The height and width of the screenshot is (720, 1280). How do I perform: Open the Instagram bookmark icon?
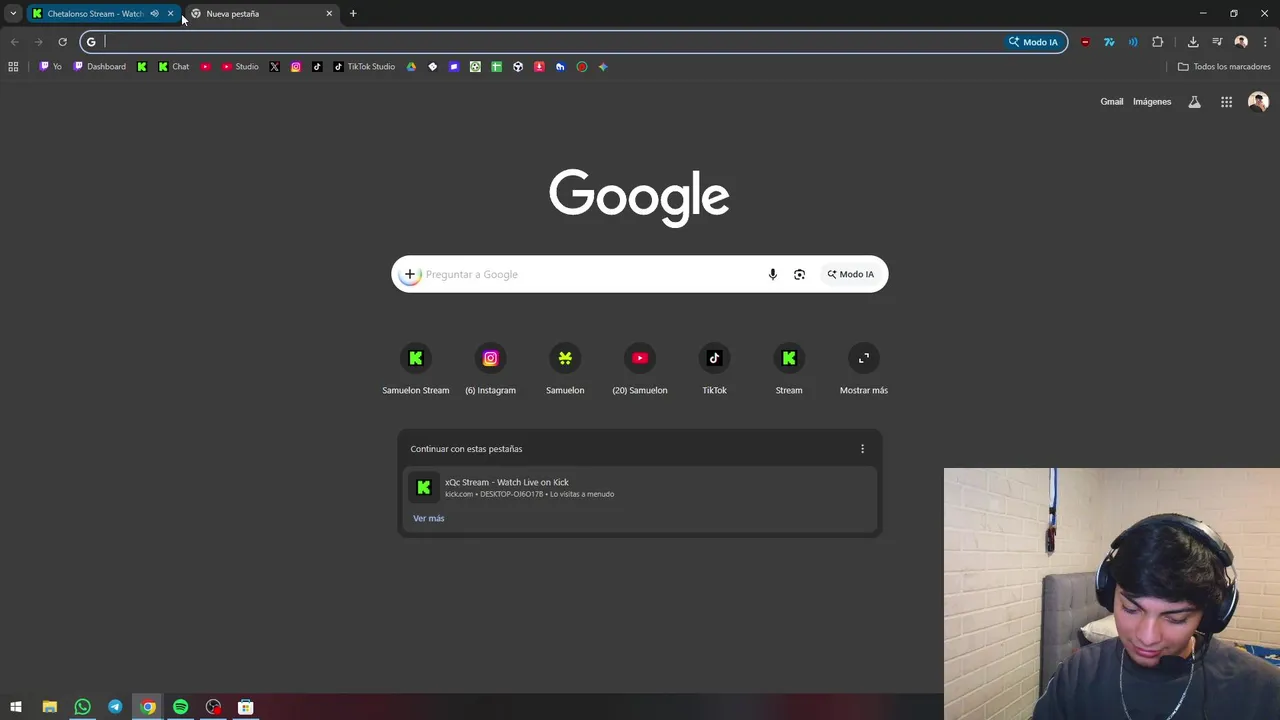pyautogui.click(x=296, y=67)
